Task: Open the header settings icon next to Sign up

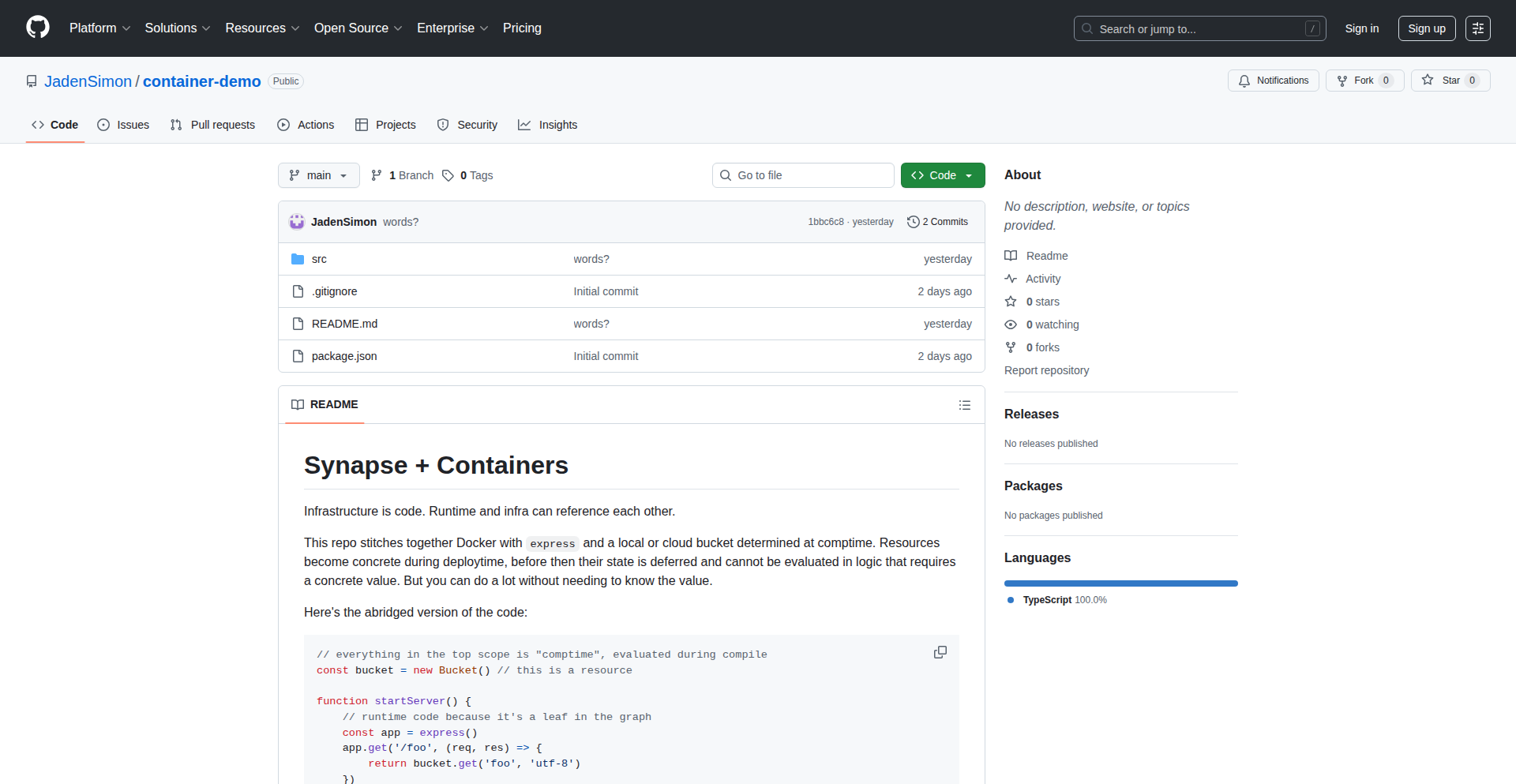Action: tap(1477, 28)
